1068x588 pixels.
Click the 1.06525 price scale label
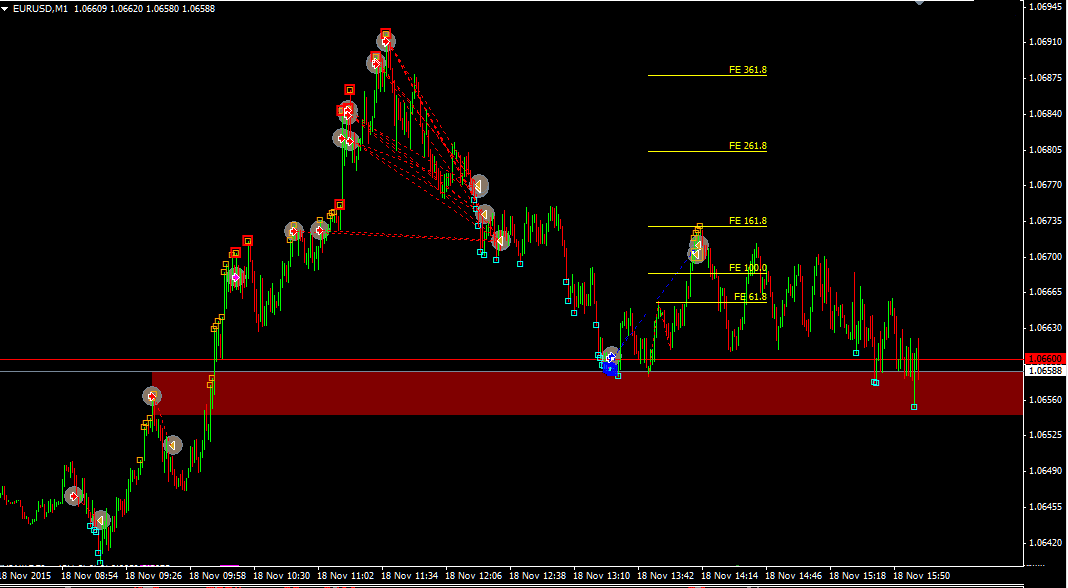[x=1046, y=435]
